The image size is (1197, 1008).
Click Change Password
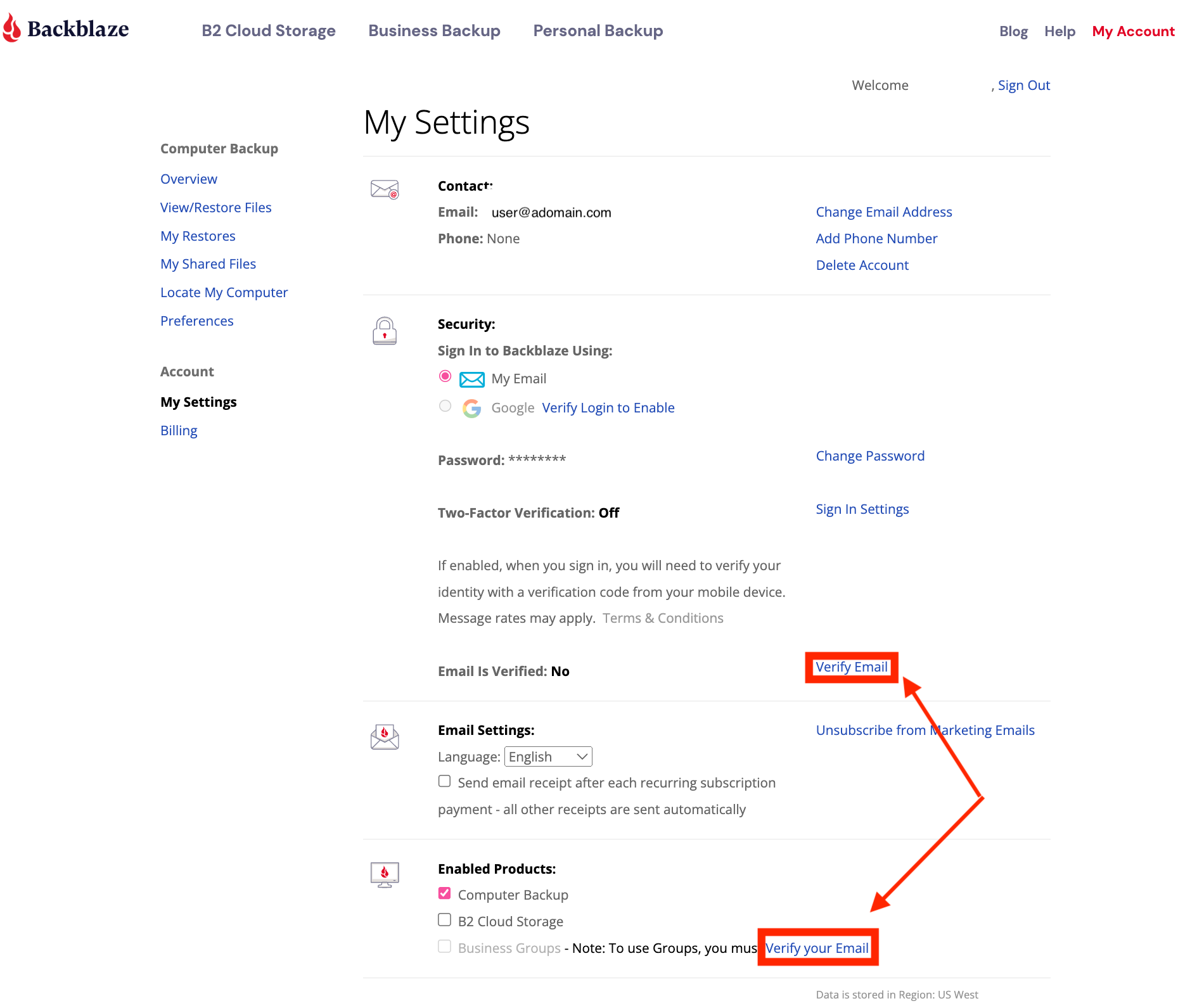[870, 456]
